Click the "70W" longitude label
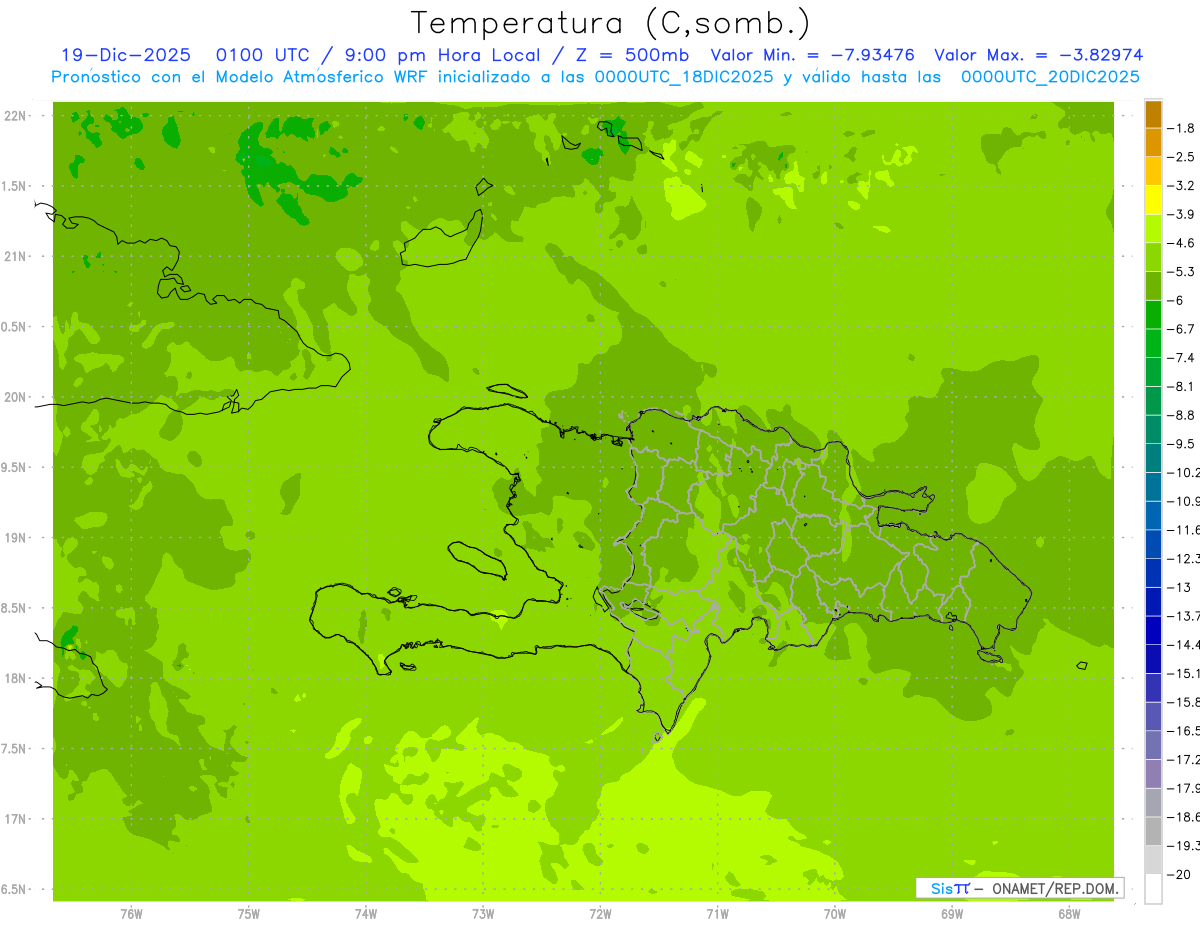Image resolution: width=1200 pixels, height=927 pixels. 835,913
